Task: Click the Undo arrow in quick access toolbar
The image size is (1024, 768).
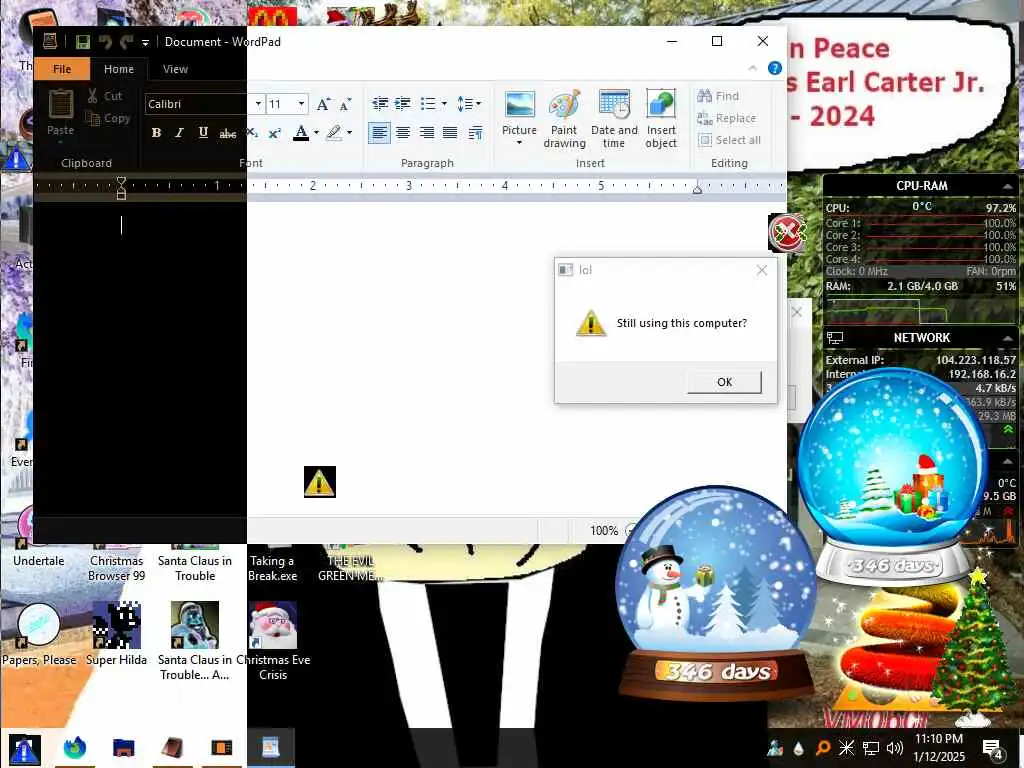Action: coord(104,42)
